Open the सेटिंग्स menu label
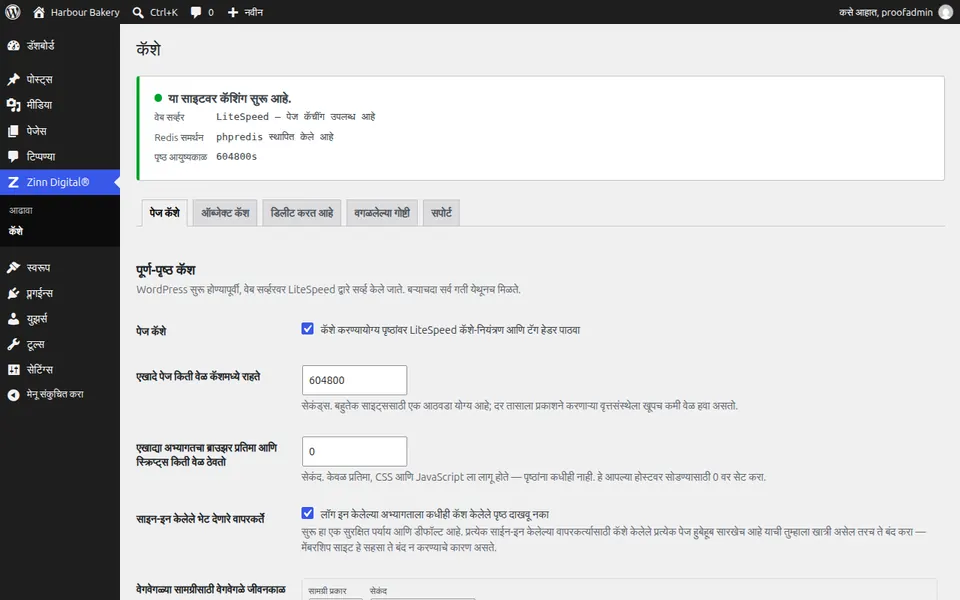The width and height of the screenshot is (960, 600). coord(40,370)
